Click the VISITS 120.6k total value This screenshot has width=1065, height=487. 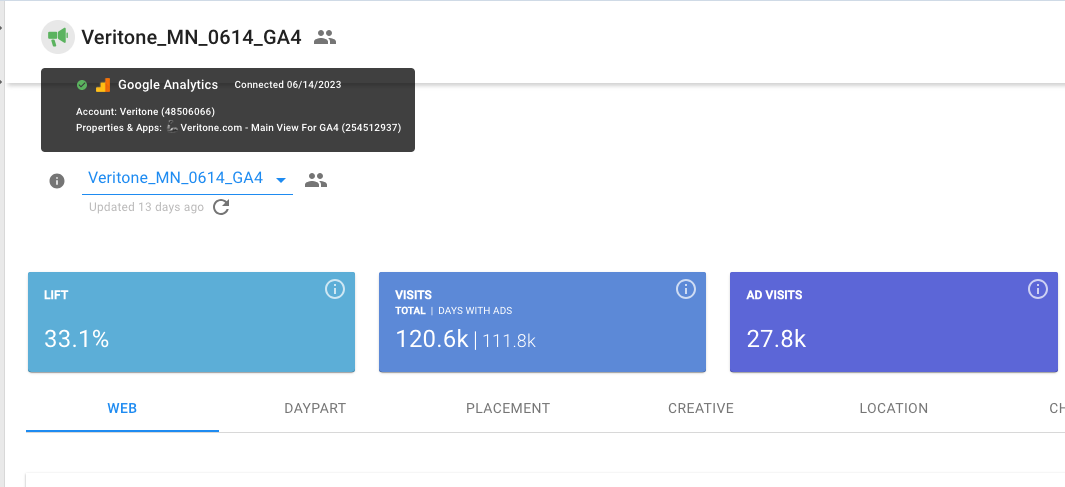click(432, 339)
